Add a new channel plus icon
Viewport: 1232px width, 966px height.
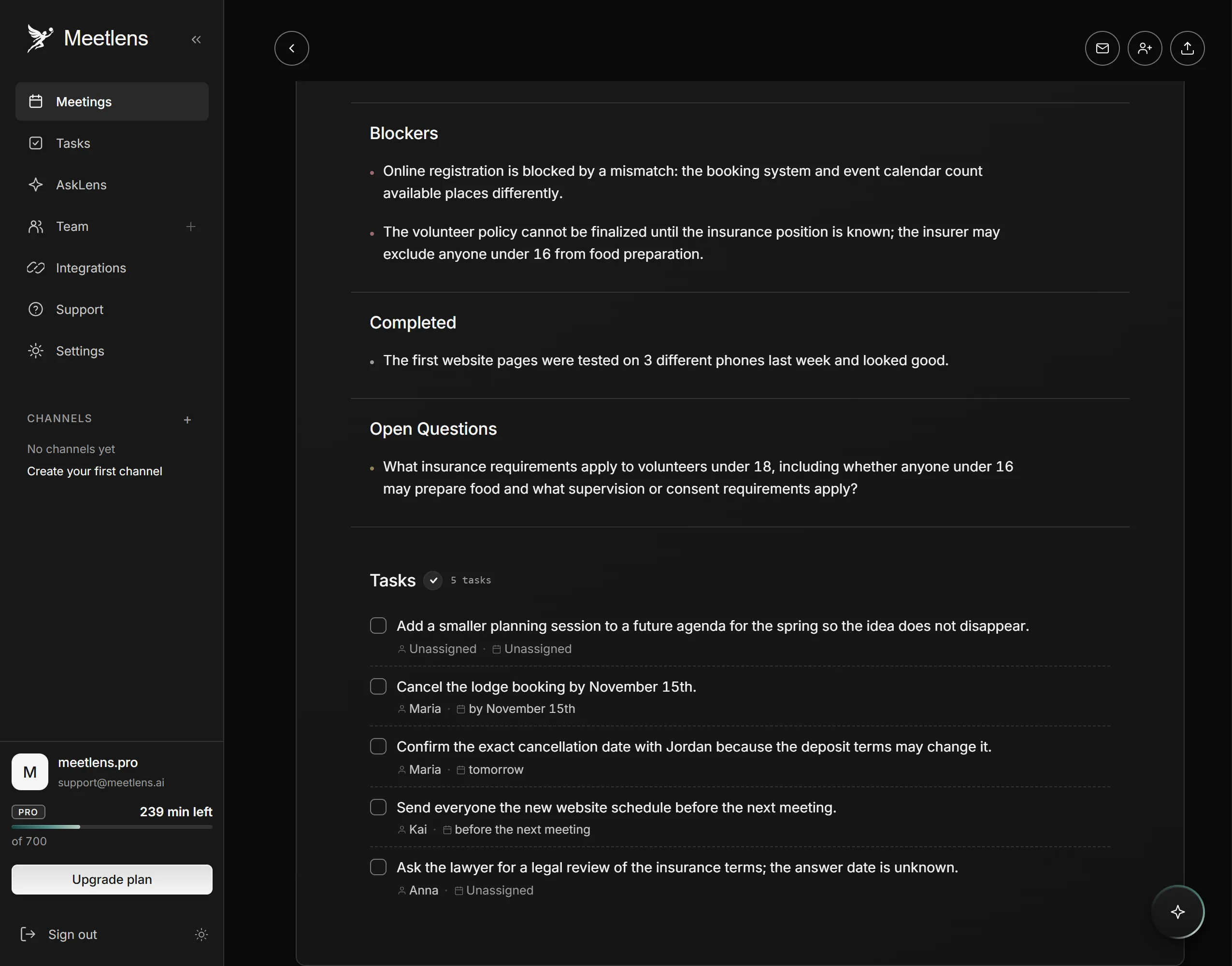188,420
